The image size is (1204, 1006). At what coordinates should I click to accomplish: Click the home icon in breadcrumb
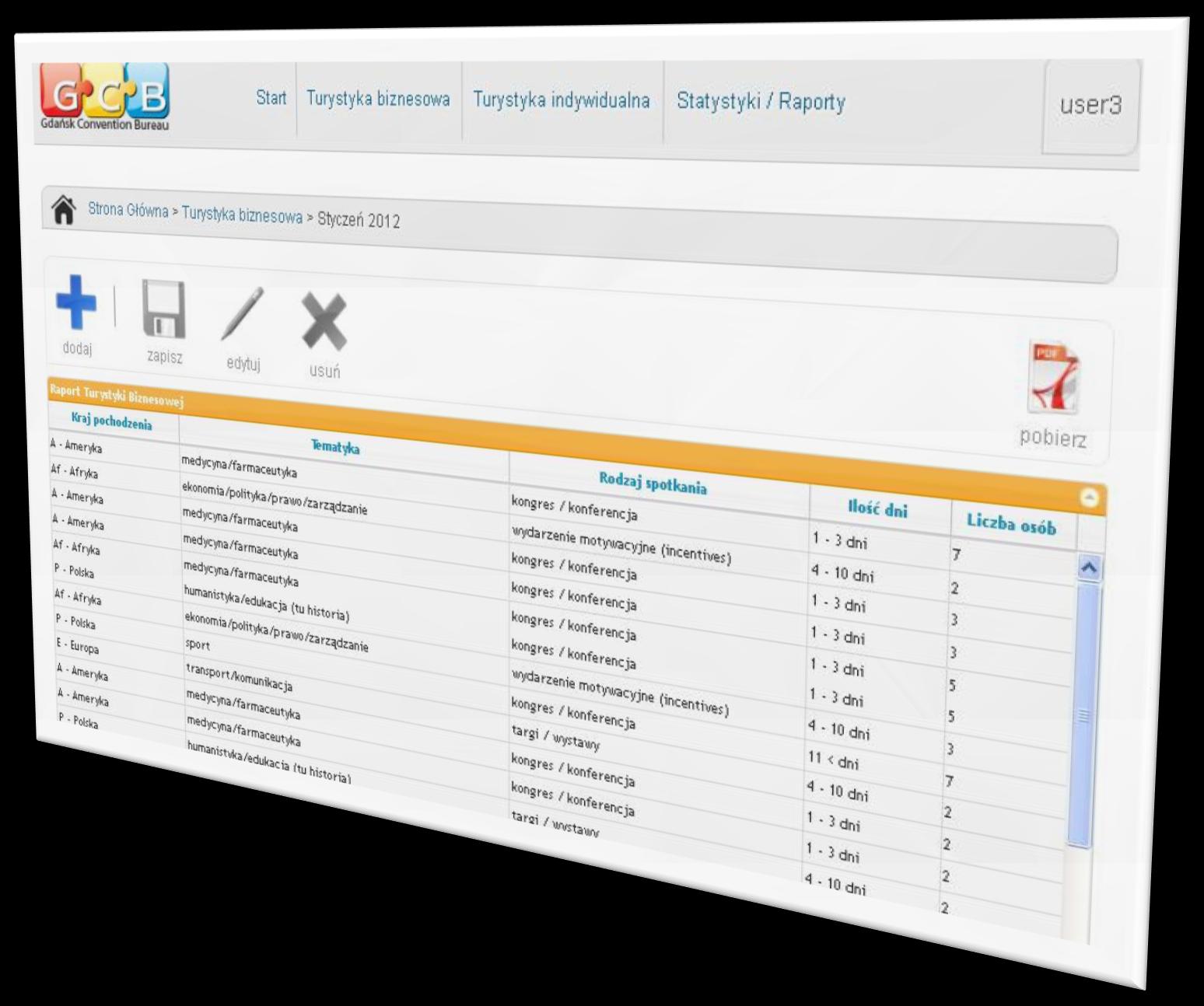click(x=63, y=210)
